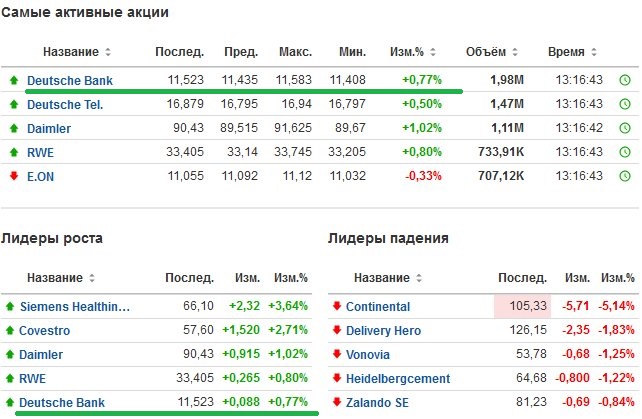Click red down arrow beside Zalando SE

(337, 402)
